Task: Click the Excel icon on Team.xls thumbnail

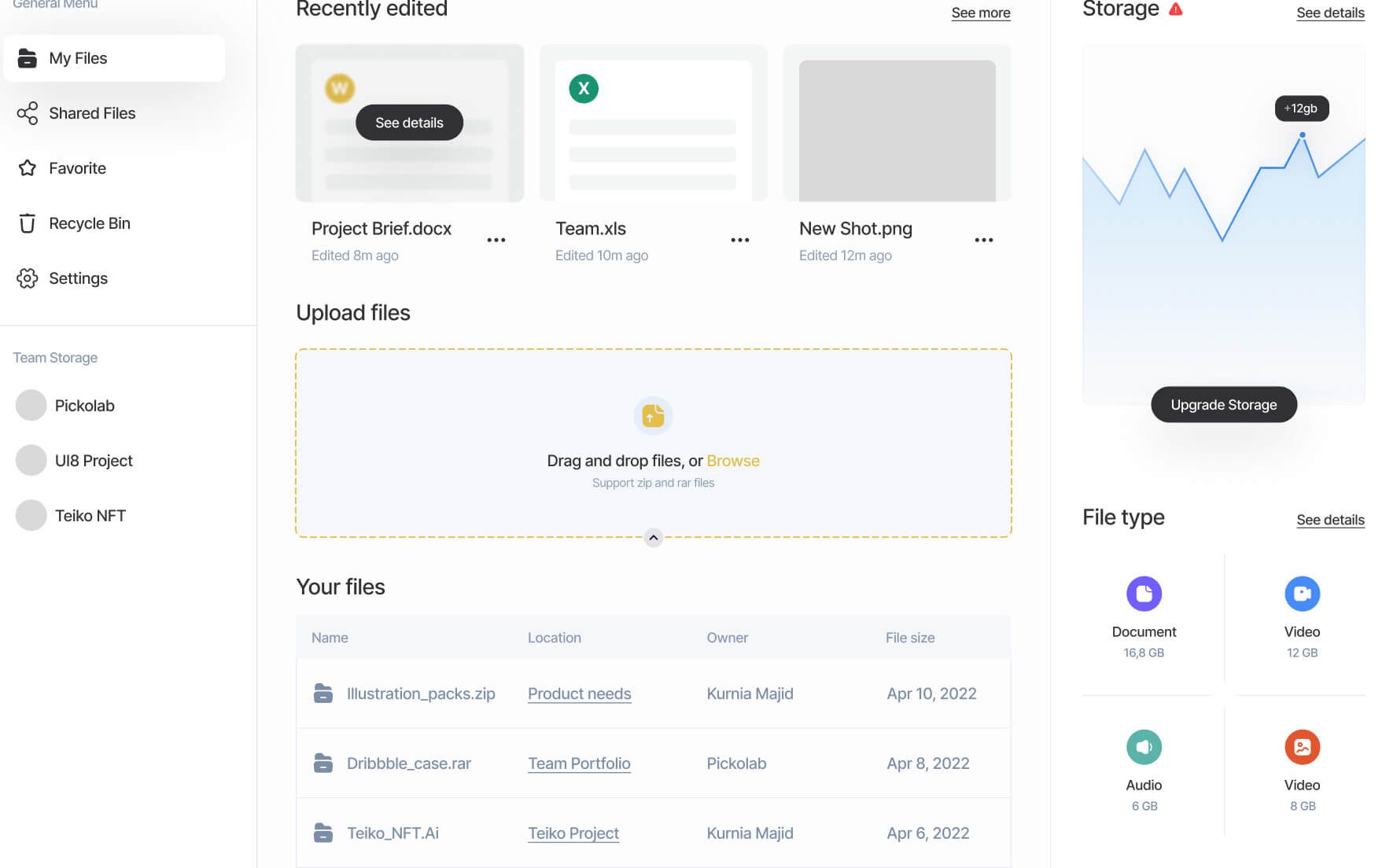Action: click(584, 88)
